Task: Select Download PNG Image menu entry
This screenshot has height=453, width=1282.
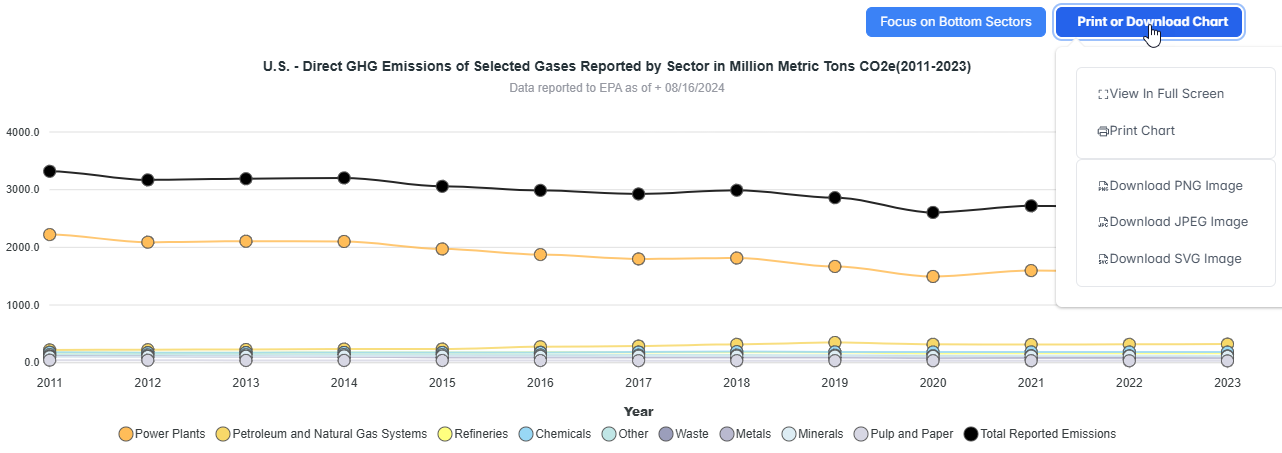Action: click(1176, 186)
